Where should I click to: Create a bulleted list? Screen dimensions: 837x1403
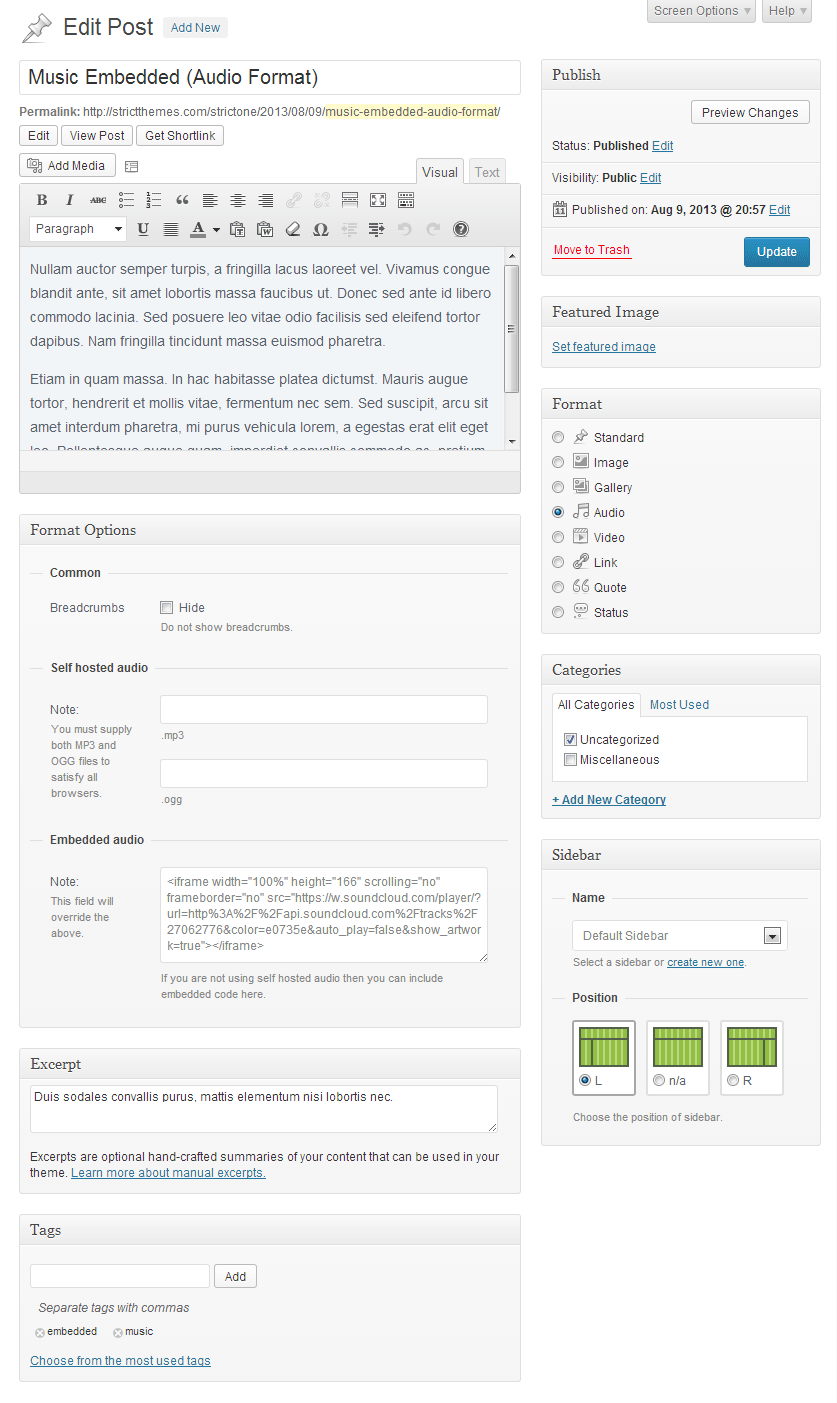[126, 200]
